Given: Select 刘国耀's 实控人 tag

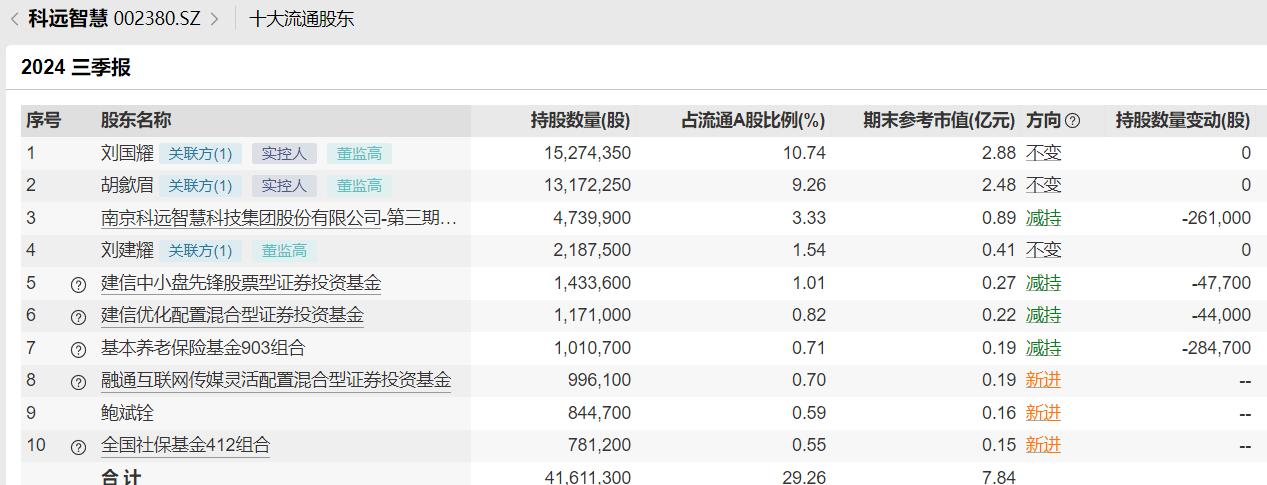Looking at the screenshot, I should pos(284,154).
